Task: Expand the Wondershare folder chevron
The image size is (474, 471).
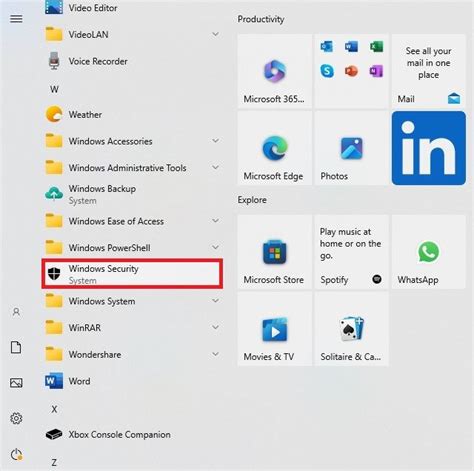Action: (216, 354)
